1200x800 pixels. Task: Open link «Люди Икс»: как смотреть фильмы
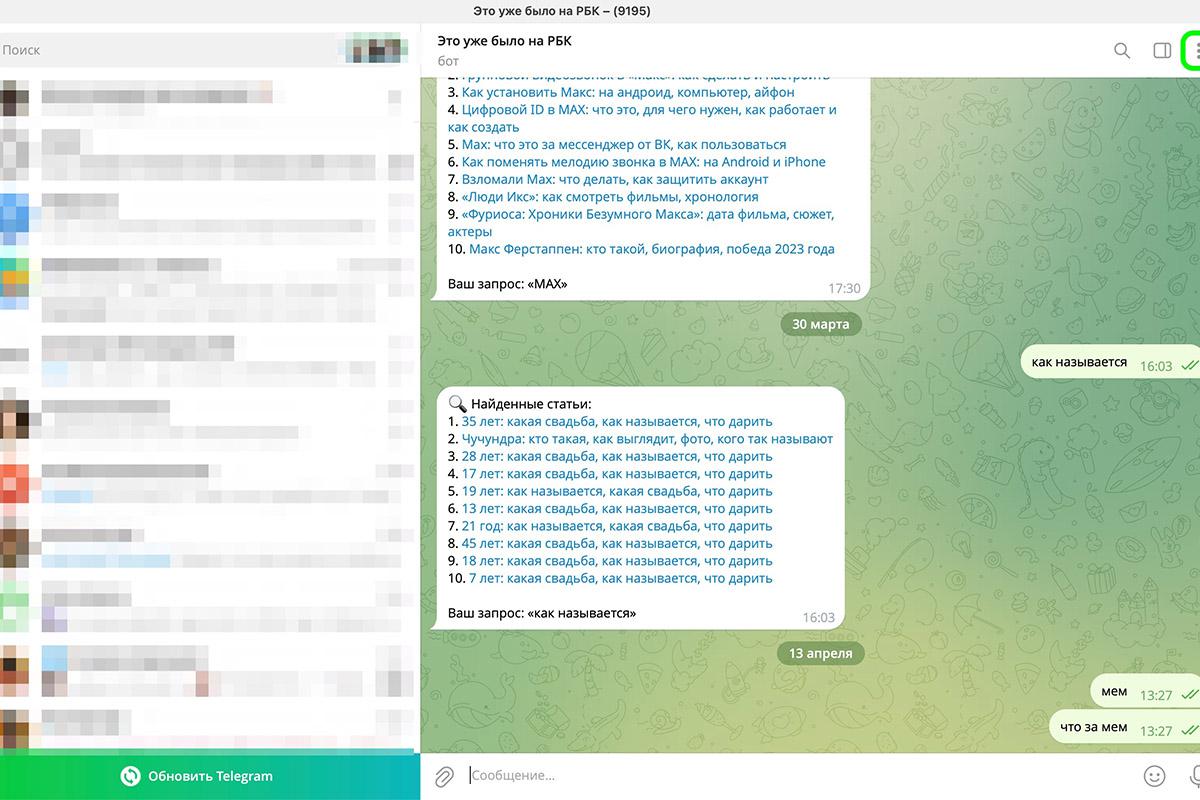coord(596,197)
